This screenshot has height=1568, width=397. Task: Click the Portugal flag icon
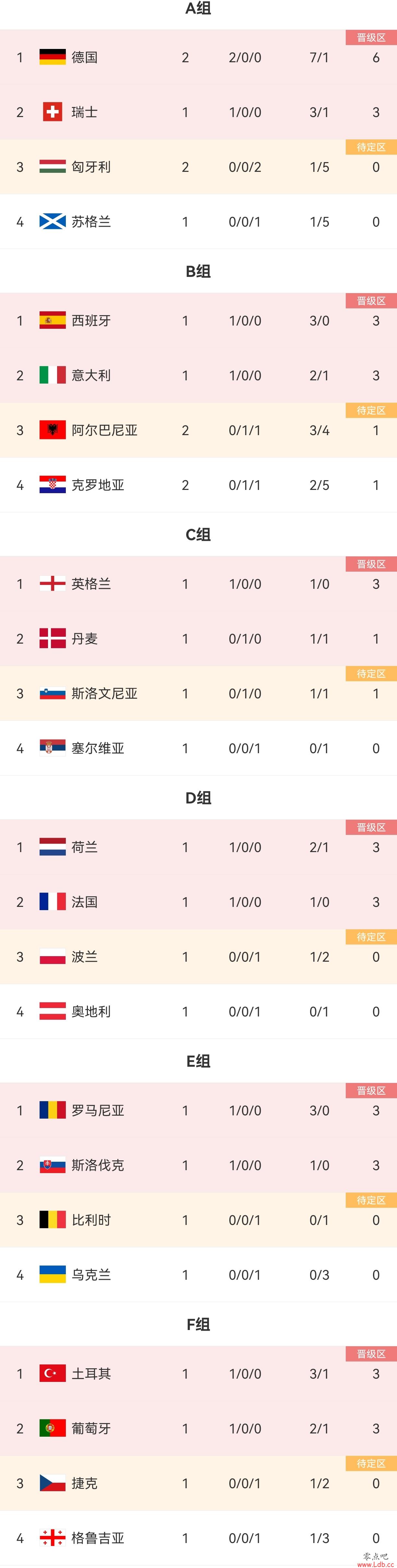pyautogui.click(x=52, y=1428)
